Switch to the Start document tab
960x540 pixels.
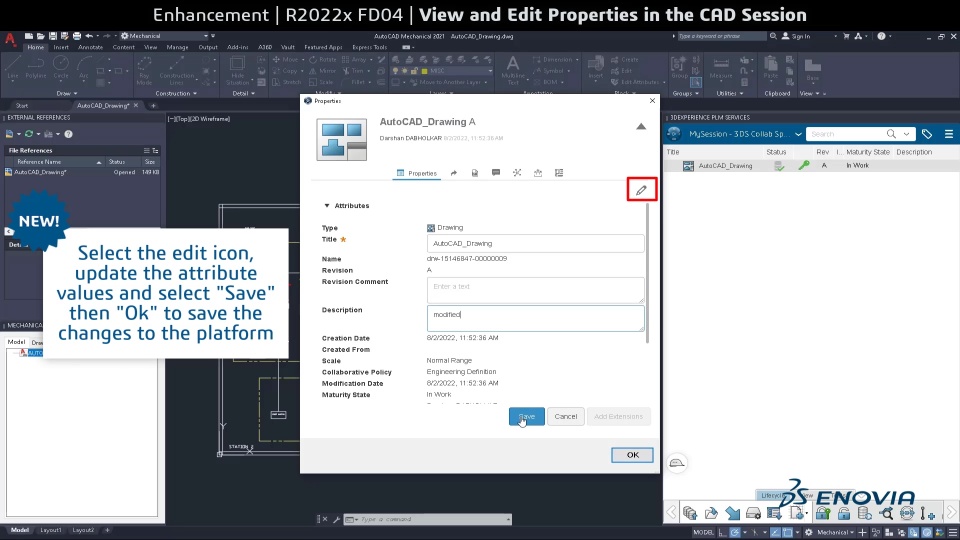pyautogui.click(x=22, y=105)
